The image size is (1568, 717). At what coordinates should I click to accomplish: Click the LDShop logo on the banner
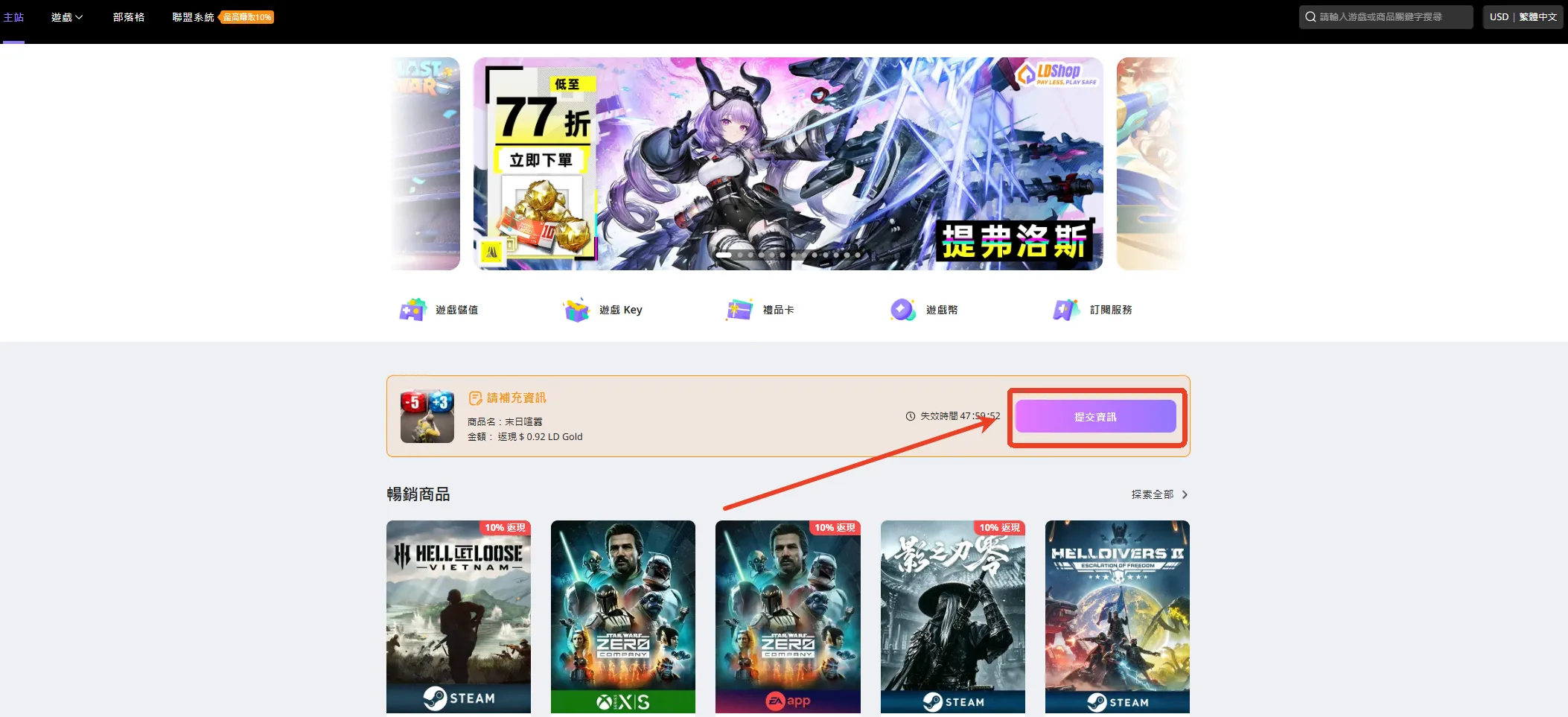[1057, 74]
